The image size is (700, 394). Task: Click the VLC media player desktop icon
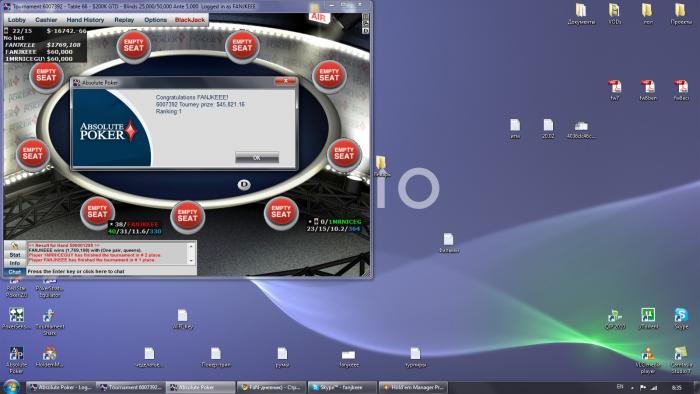(x=648, y=360)
